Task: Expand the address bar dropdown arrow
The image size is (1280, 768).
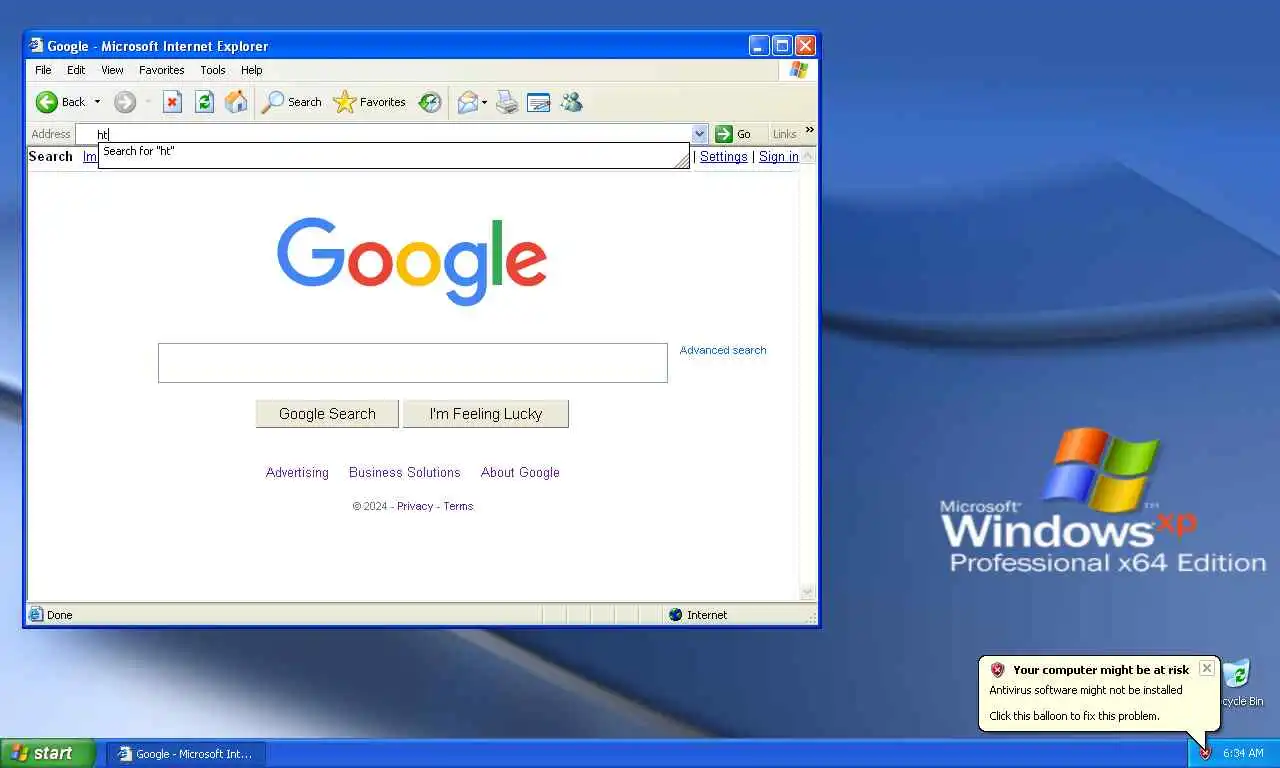Action: coord(700,134)
